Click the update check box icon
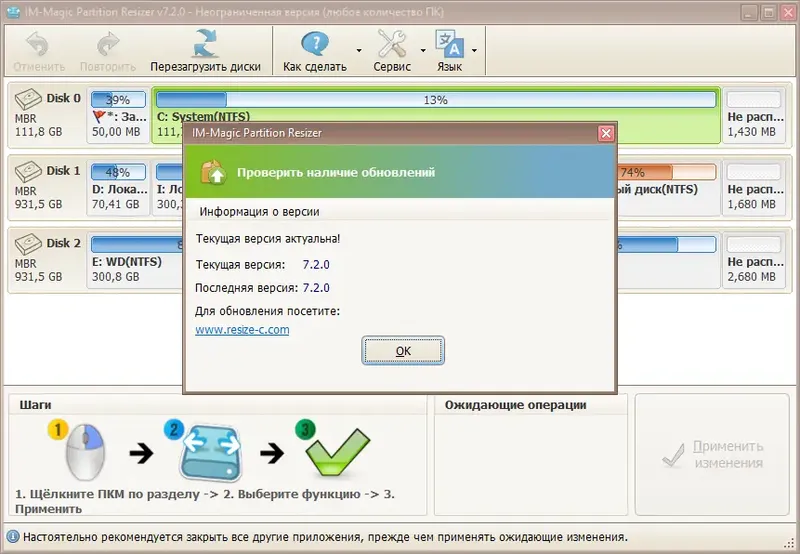The image size is (800, 554). [213, 172]
